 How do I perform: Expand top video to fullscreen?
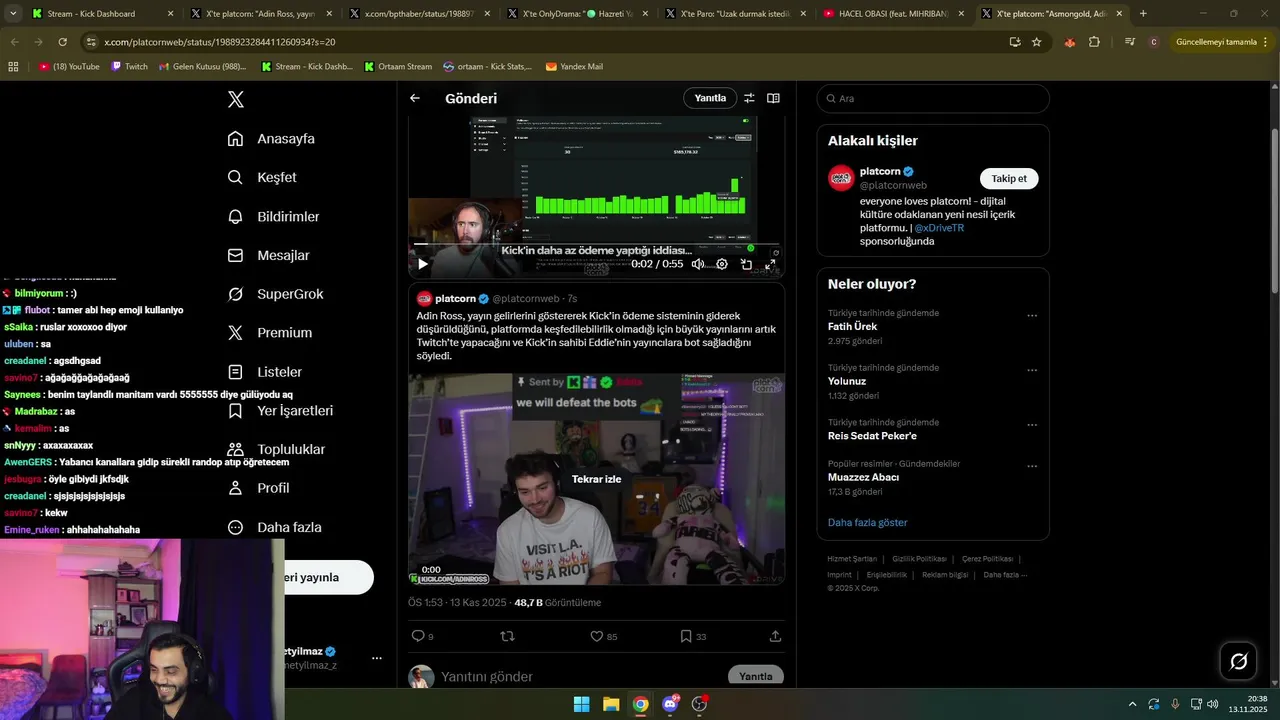point(770,264)
